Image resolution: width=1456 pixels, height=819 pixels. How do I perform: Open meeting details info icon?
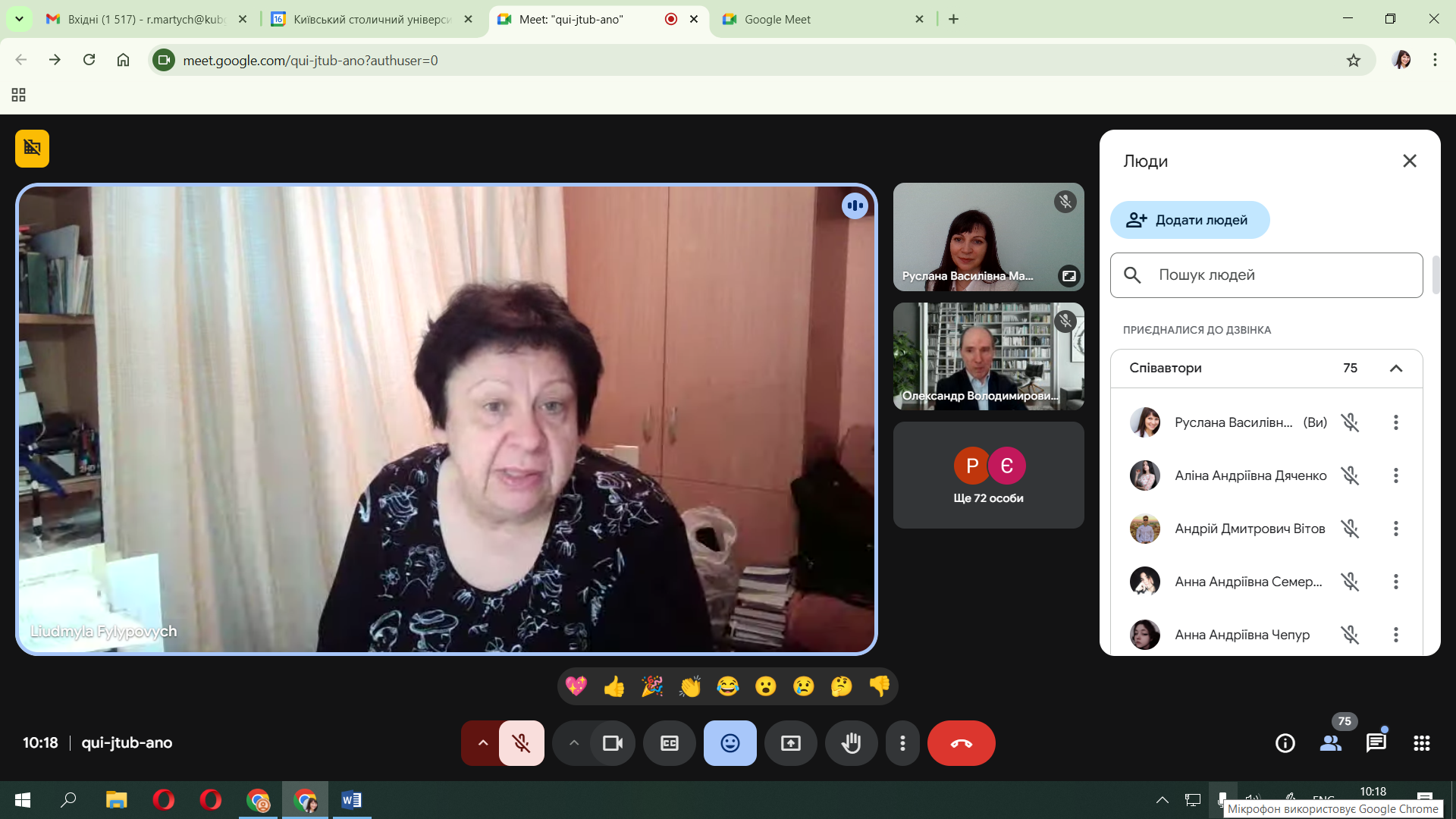1285,743
